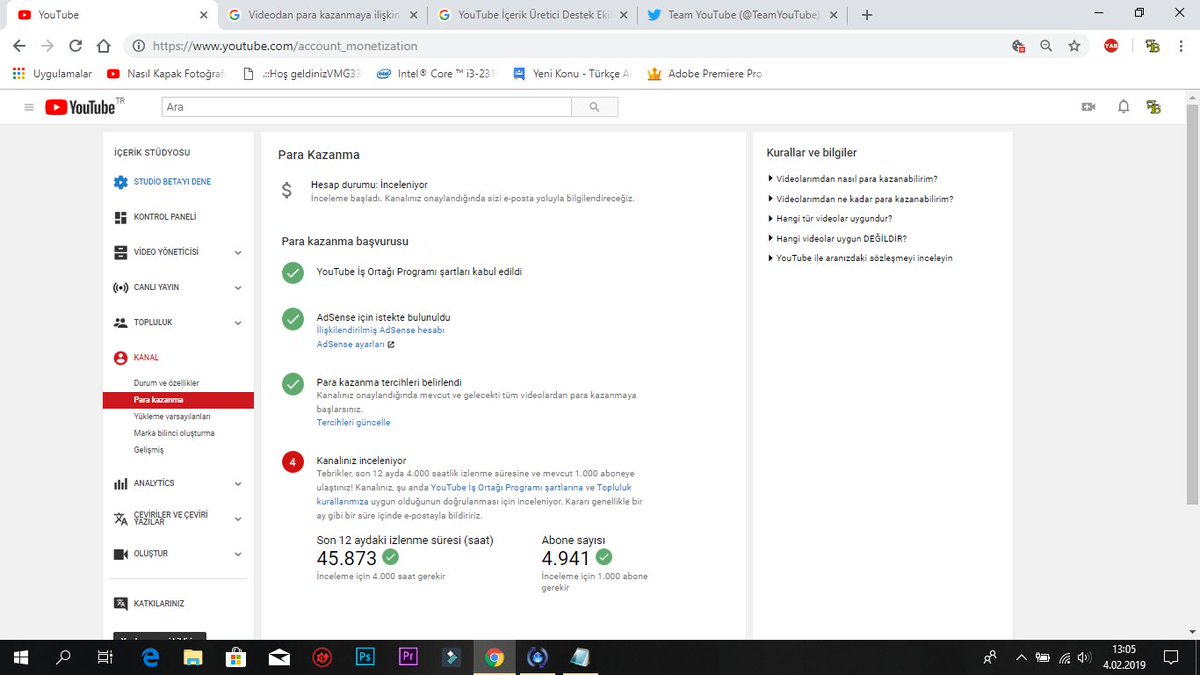The width and height of the screenshot is (1200, 675).
Task: Open YouTube İş Ortağı Programı şartlarına link
Action: tap(507, 487)
